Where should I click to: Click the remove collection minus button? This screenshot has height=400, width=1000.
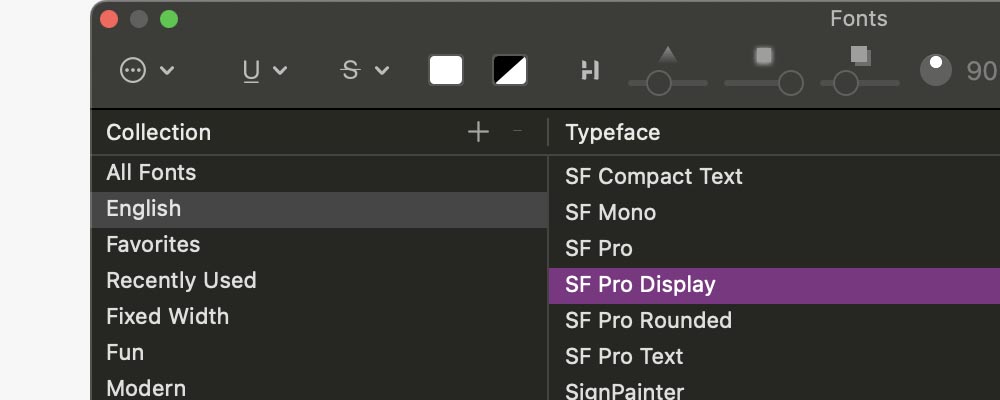click(517, 132)
